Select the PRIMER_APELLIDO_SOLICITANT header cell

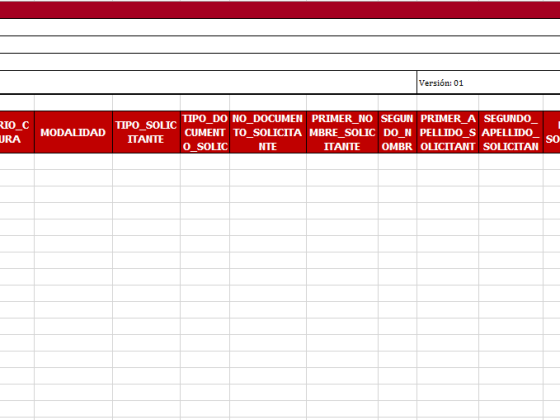[448, 132]
